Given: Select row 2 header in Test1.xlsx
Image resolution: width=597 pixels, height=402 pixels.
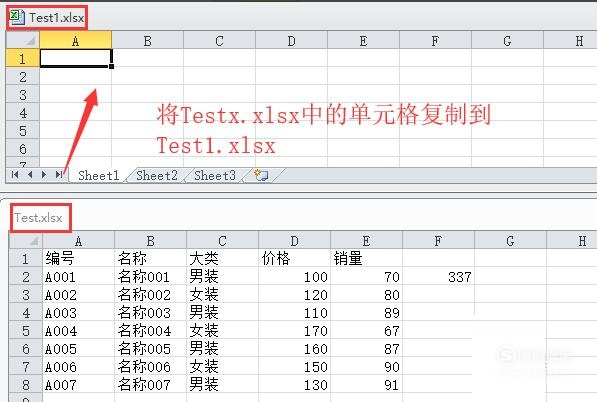Looking at the screenshot, I should coord(22,77).
